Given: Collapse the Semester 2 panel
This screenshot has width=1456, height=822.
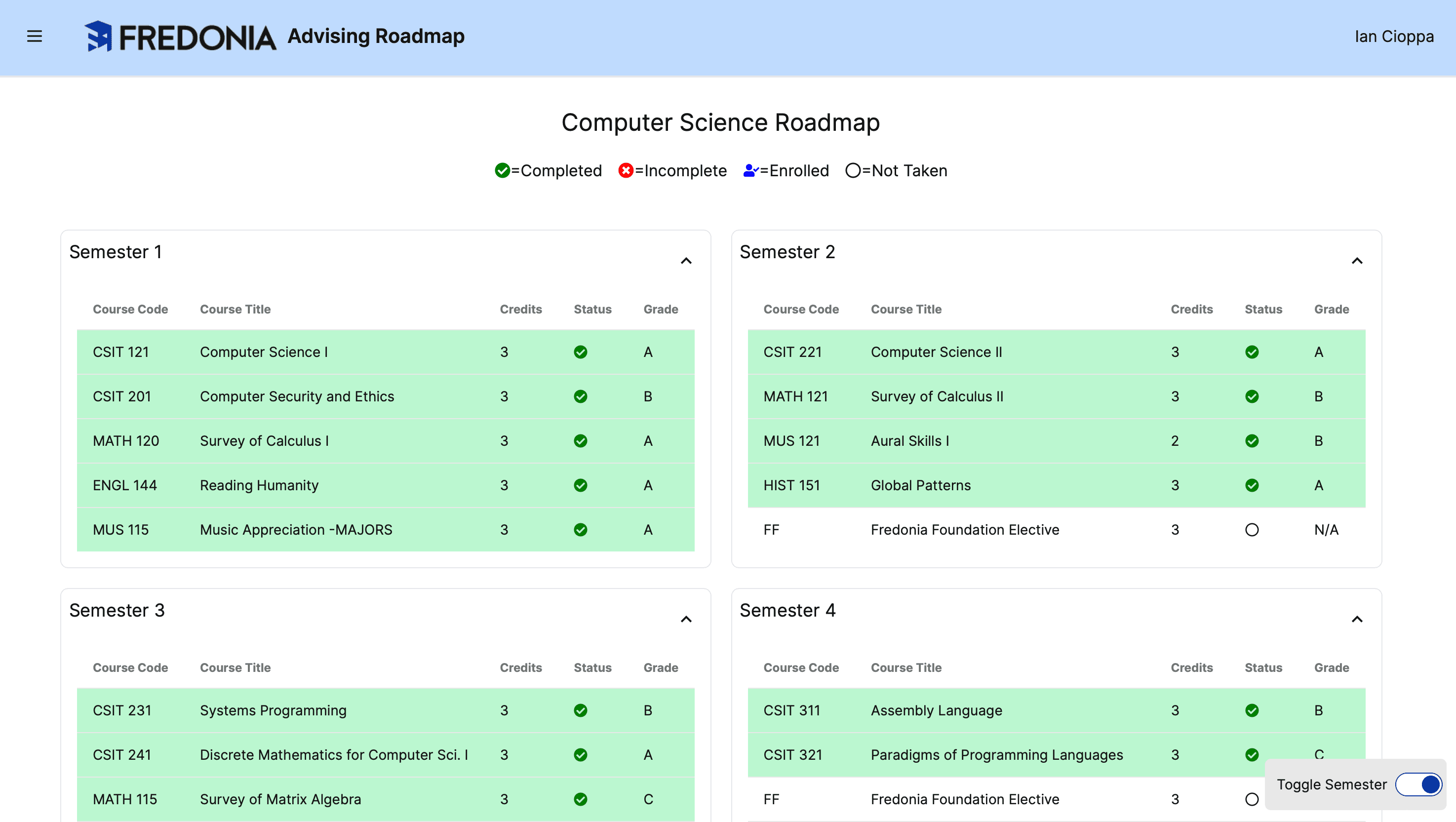Looking at the screenshot, I should pos(1357,260).
